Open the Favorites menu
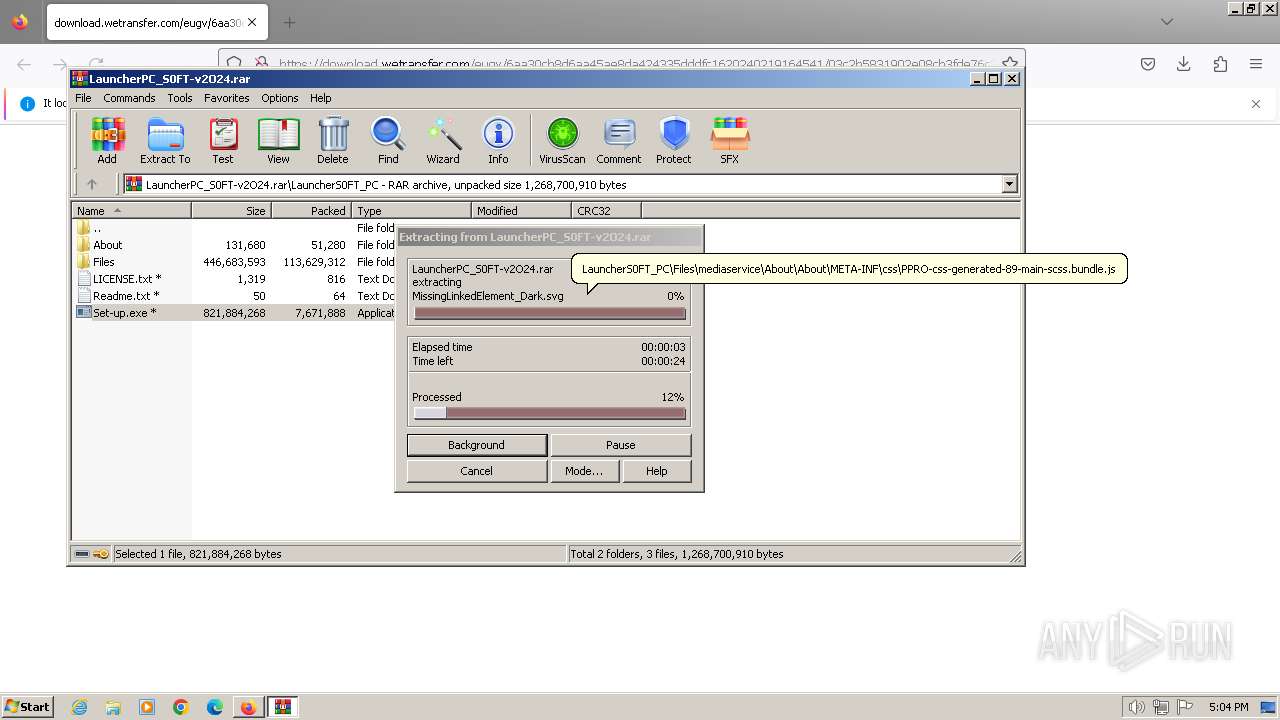This screenshot has width=1280, height=720. pos(227,98)
